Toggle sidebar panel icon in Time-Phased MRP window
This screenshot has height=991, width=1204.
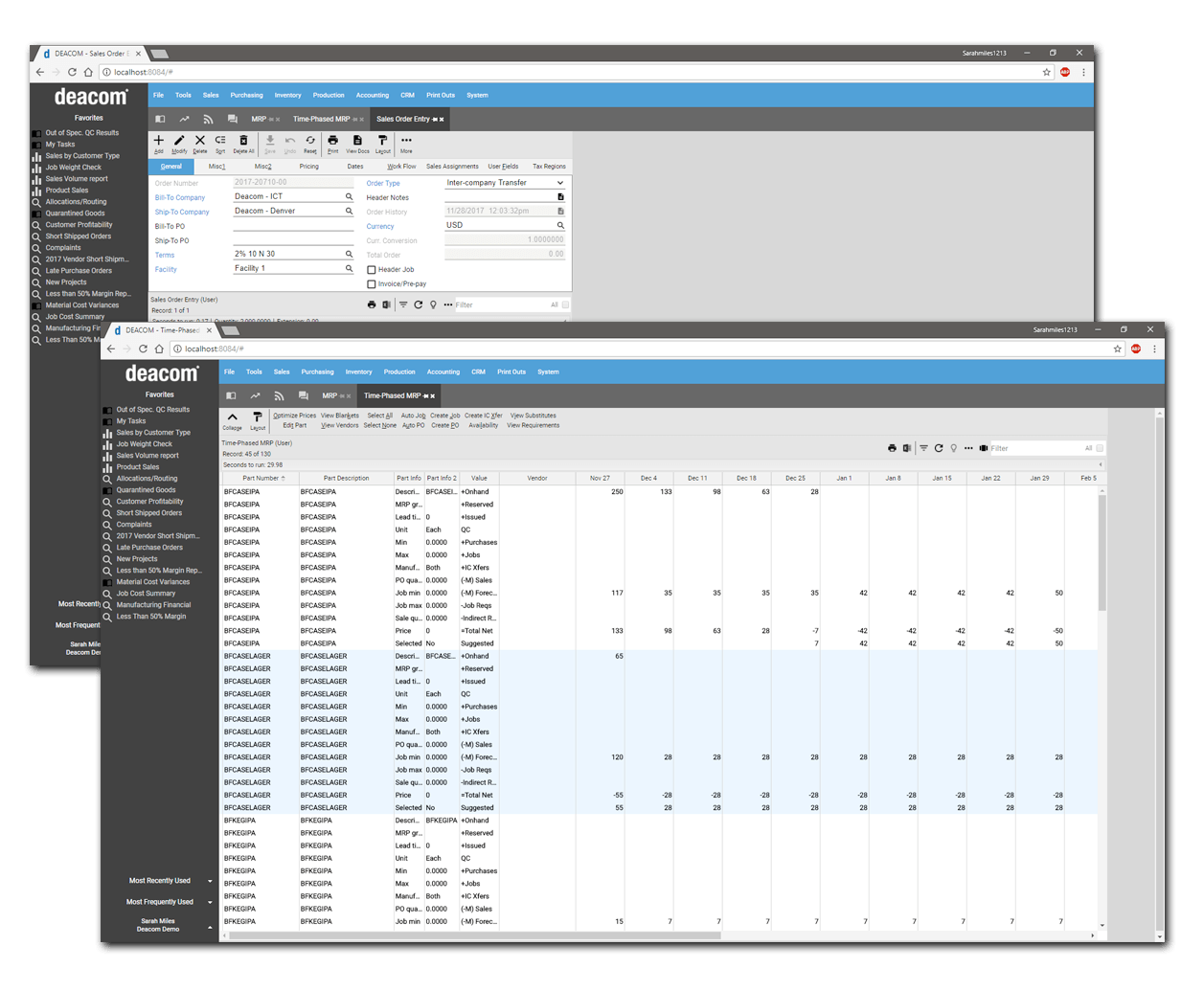point(231,395)
